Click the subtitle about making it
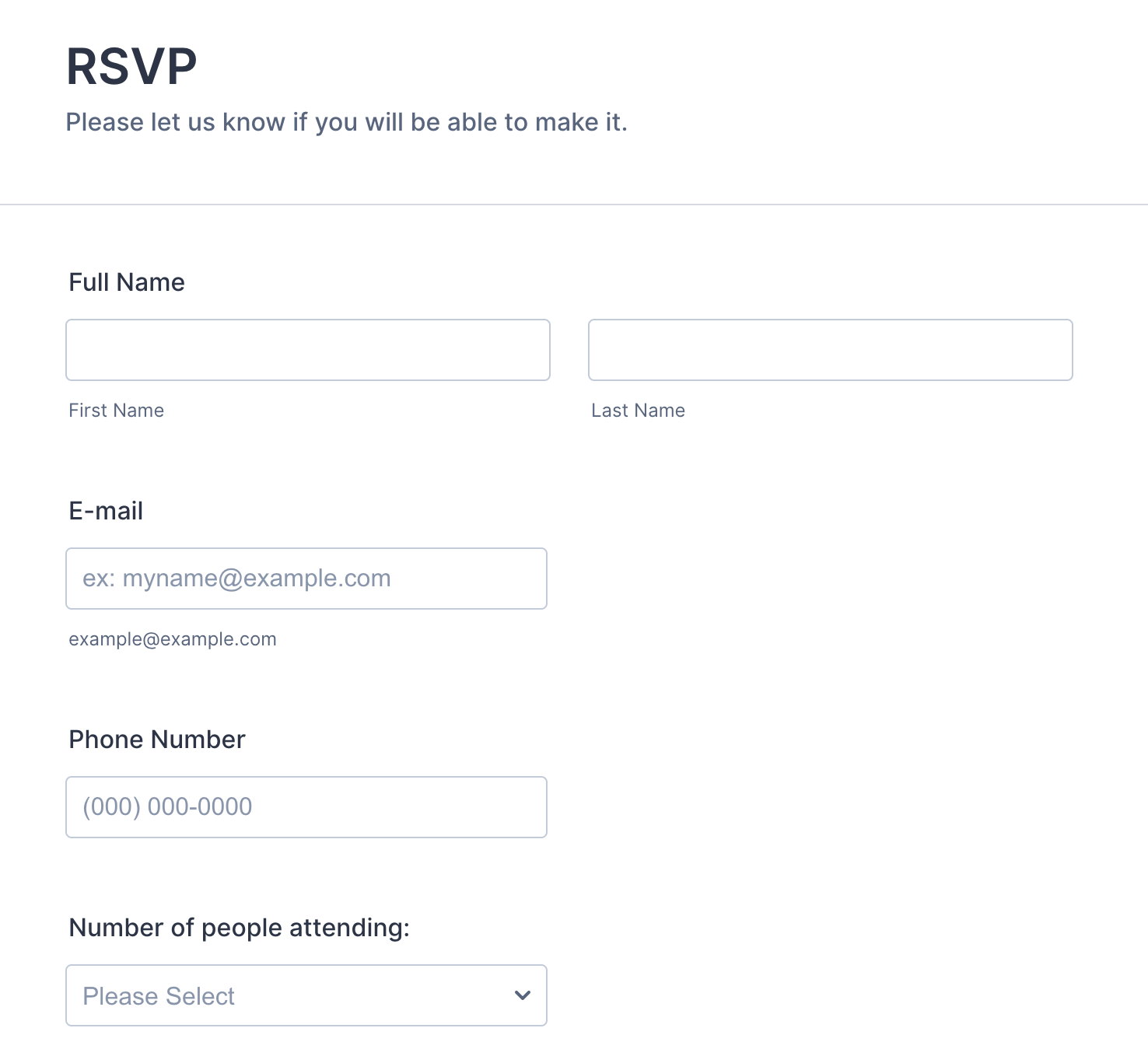 (x=346, y=122)
